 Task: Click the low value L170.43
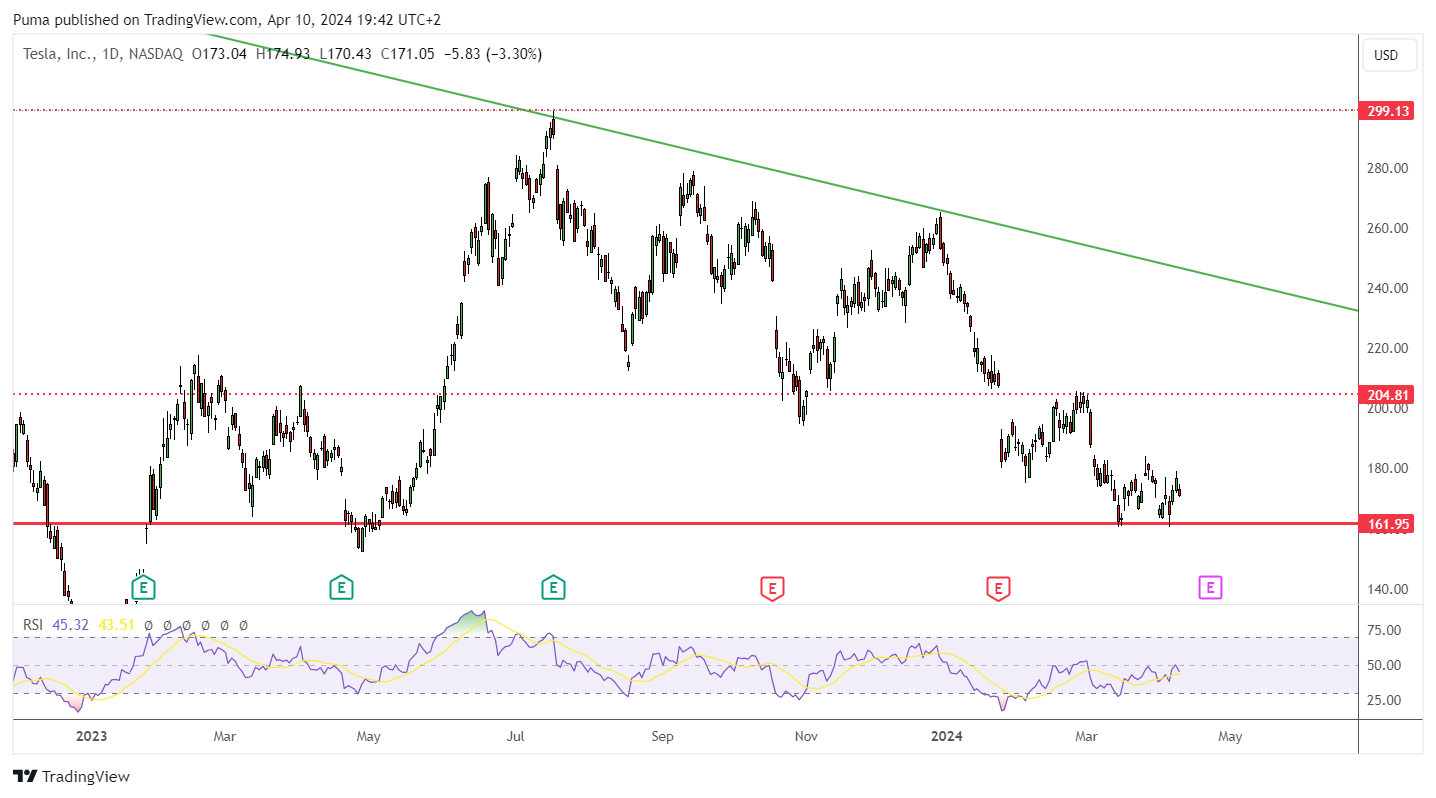(x=344, y=54)
